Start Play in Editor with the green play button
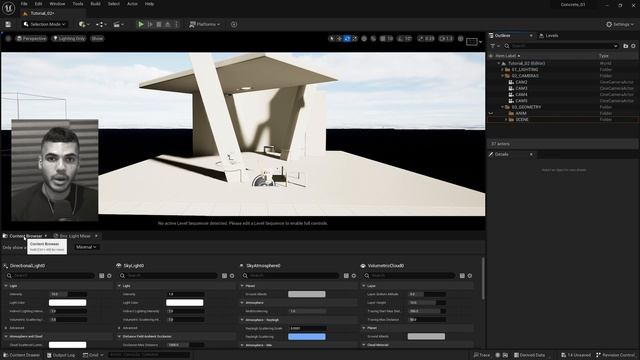Image resolution: width=640 pixels, height=360 pixels. [x=140, y=24]
